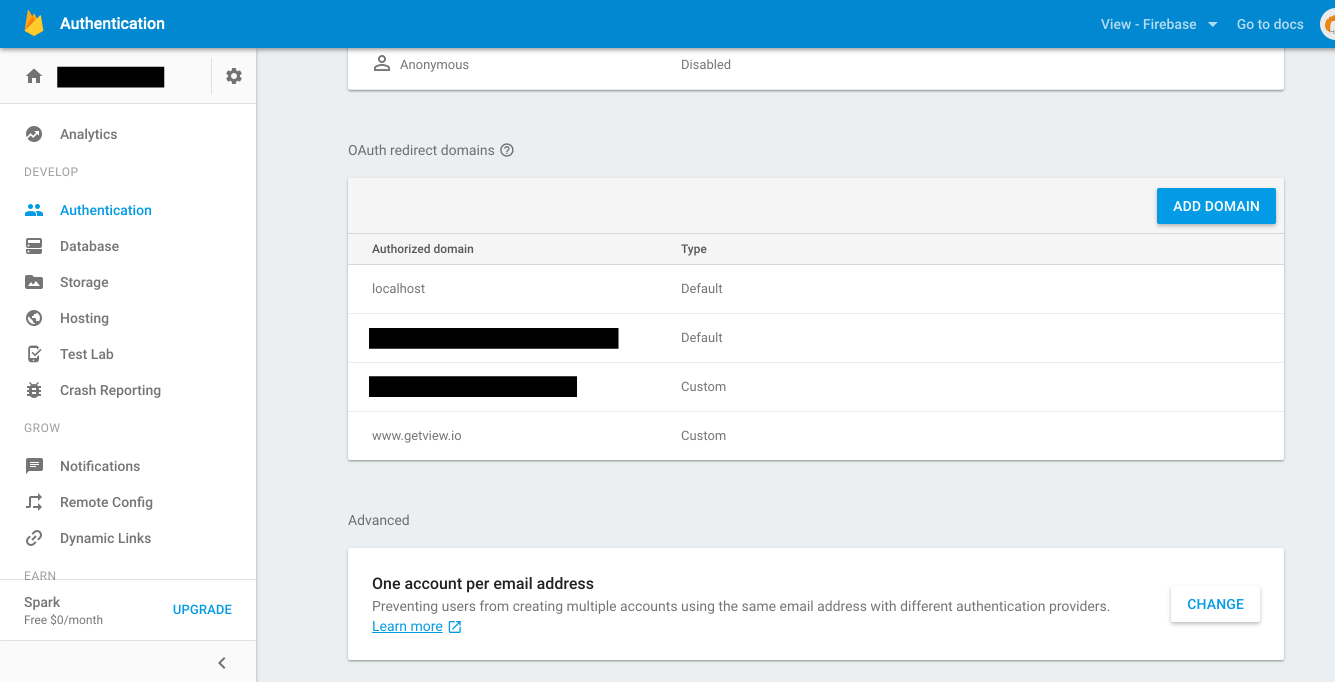Click the Spark plan label
The width and height of the screenshot is (1335, 682).
tap(42, 602)
